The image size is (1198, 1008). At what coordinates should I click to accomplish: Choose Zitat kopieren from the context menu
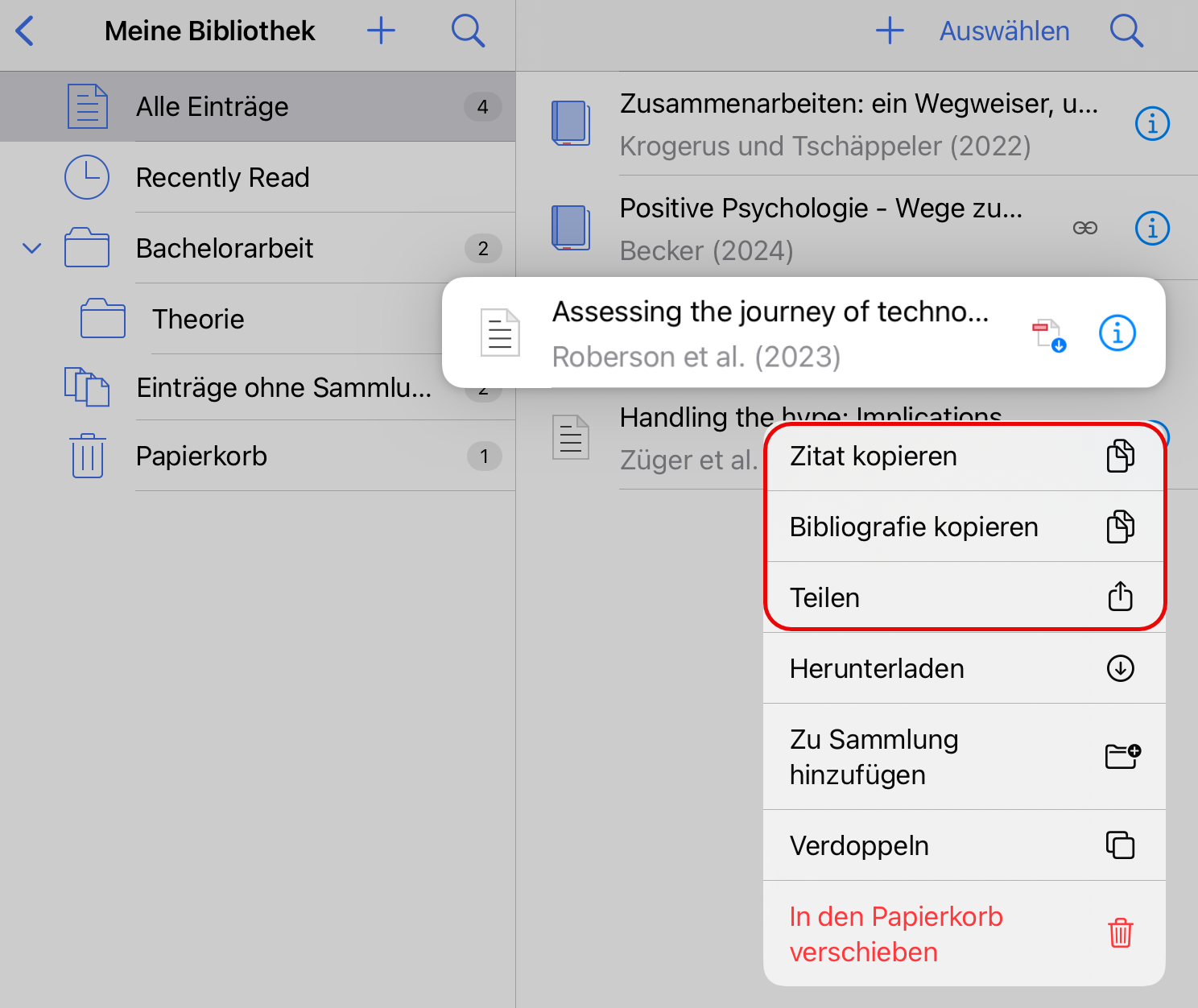click(965, 456)
